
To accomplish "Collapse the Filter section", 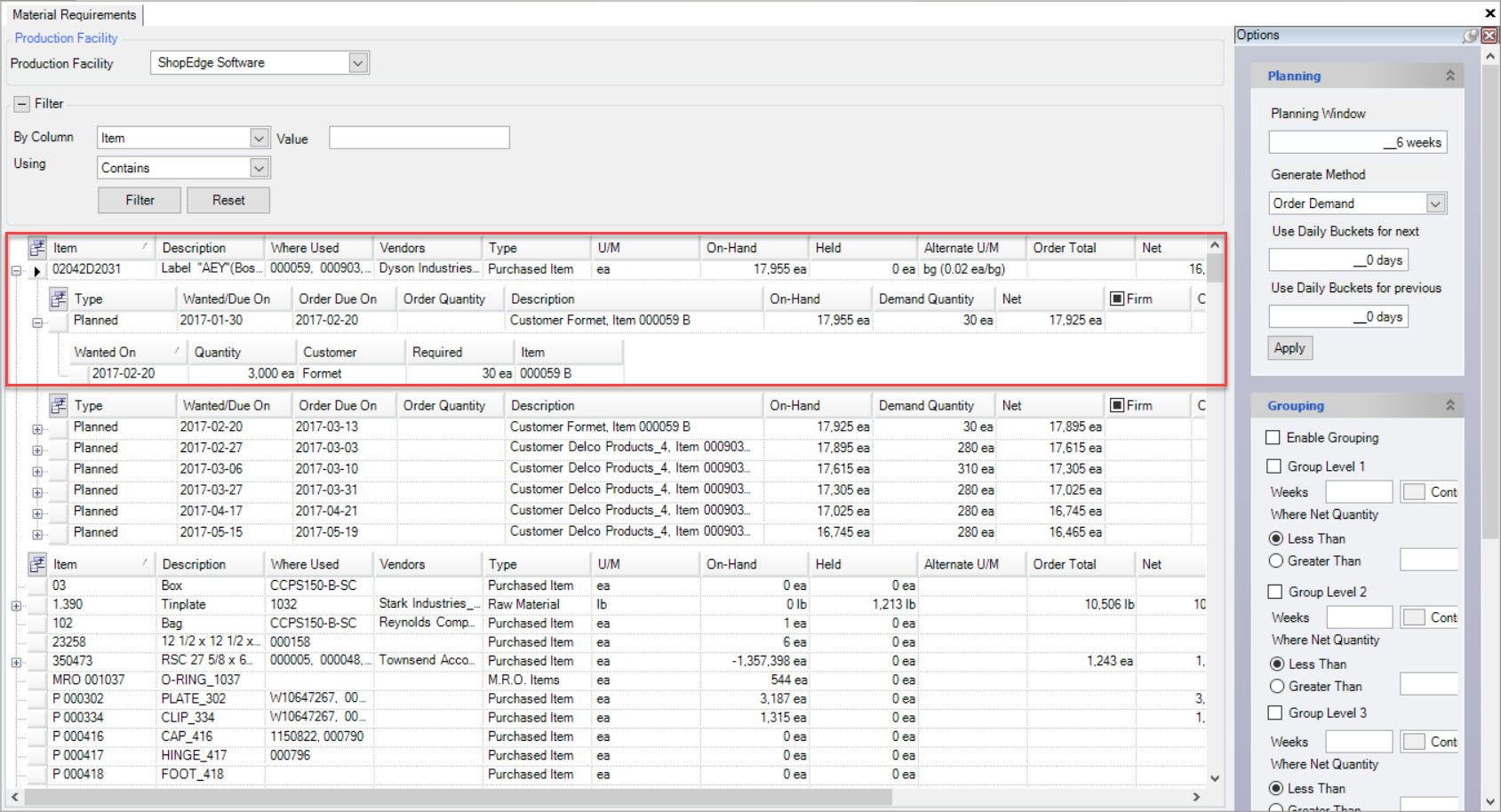I will pyautogui.click(x=22, y=104).
